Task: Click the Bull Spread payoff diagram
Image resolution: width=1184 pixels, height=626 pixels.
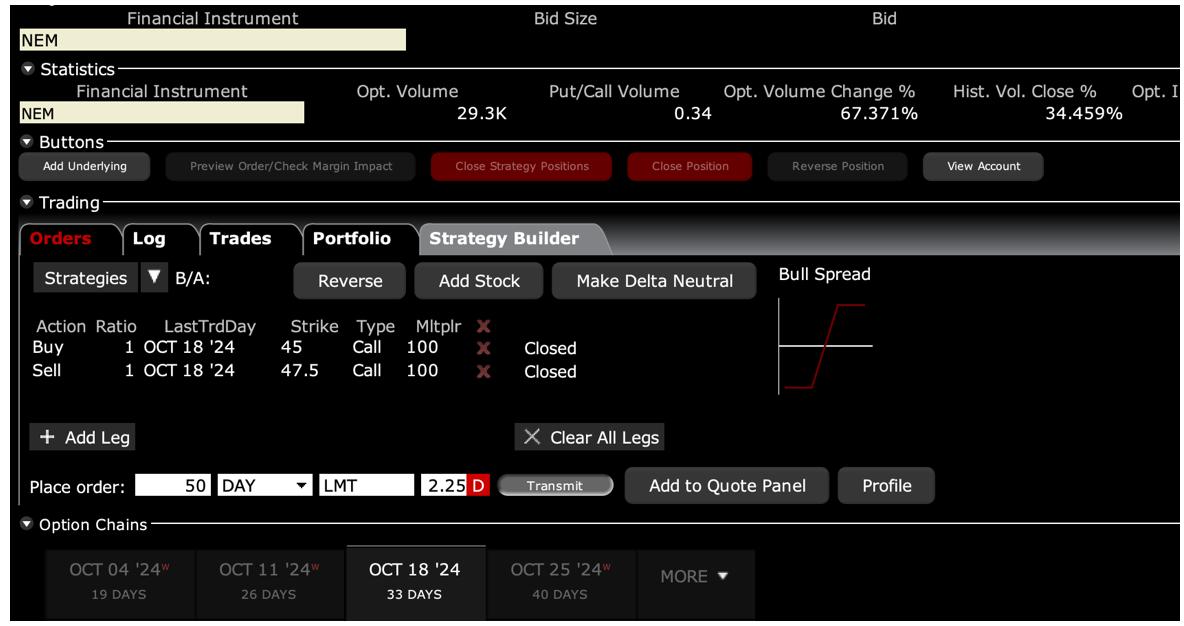Action: coord(825,346)
